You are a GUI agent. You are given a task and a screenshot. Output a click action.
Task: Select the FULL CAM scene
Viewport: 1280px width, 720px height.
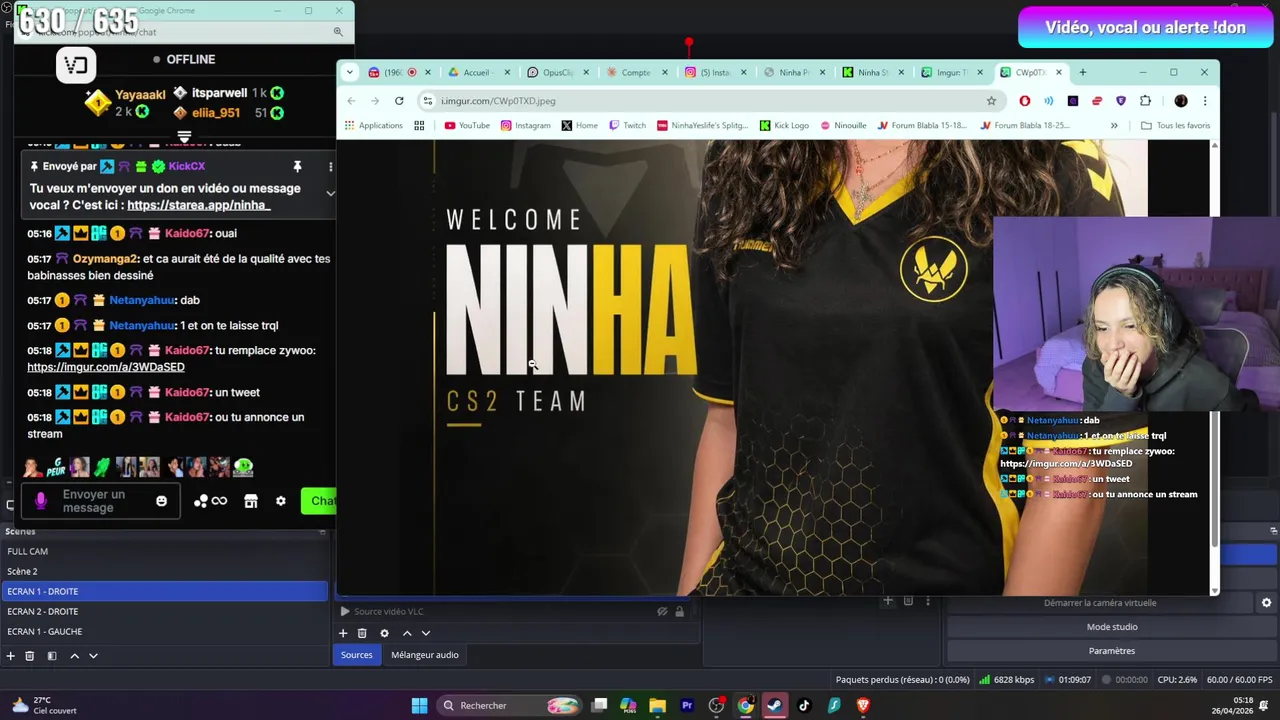[164, 551]
